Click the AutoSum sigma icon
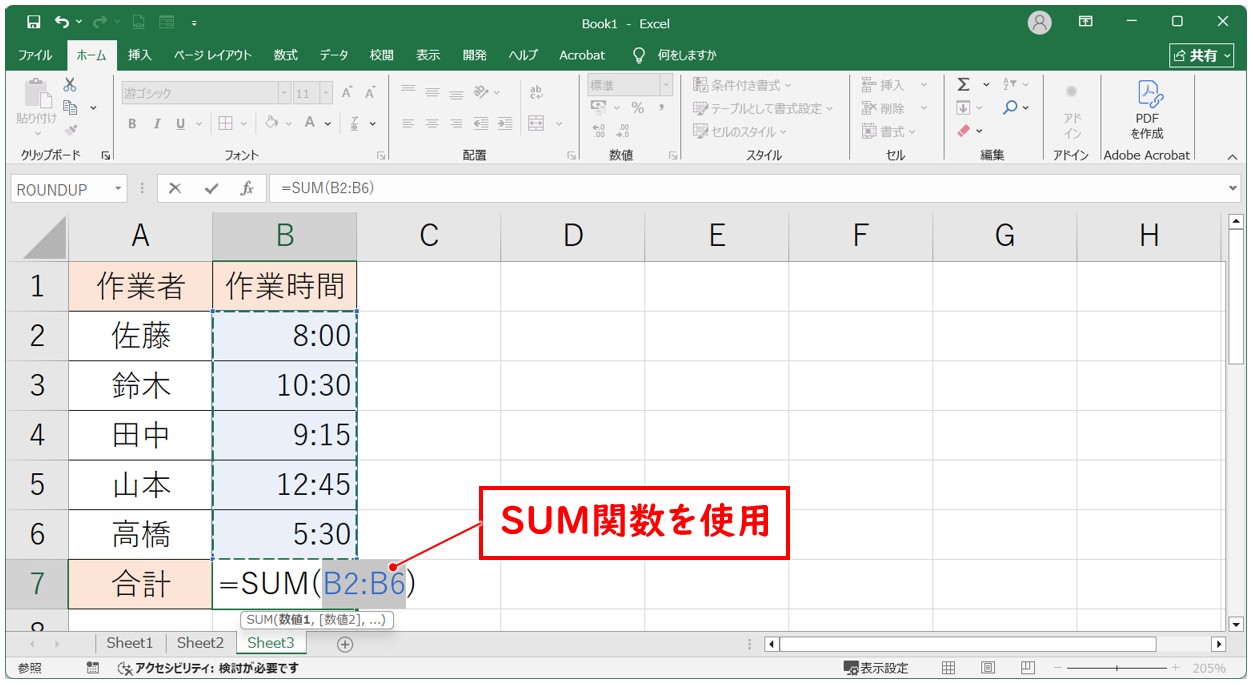Viewport: 1253px width, 685px height. 963,85
